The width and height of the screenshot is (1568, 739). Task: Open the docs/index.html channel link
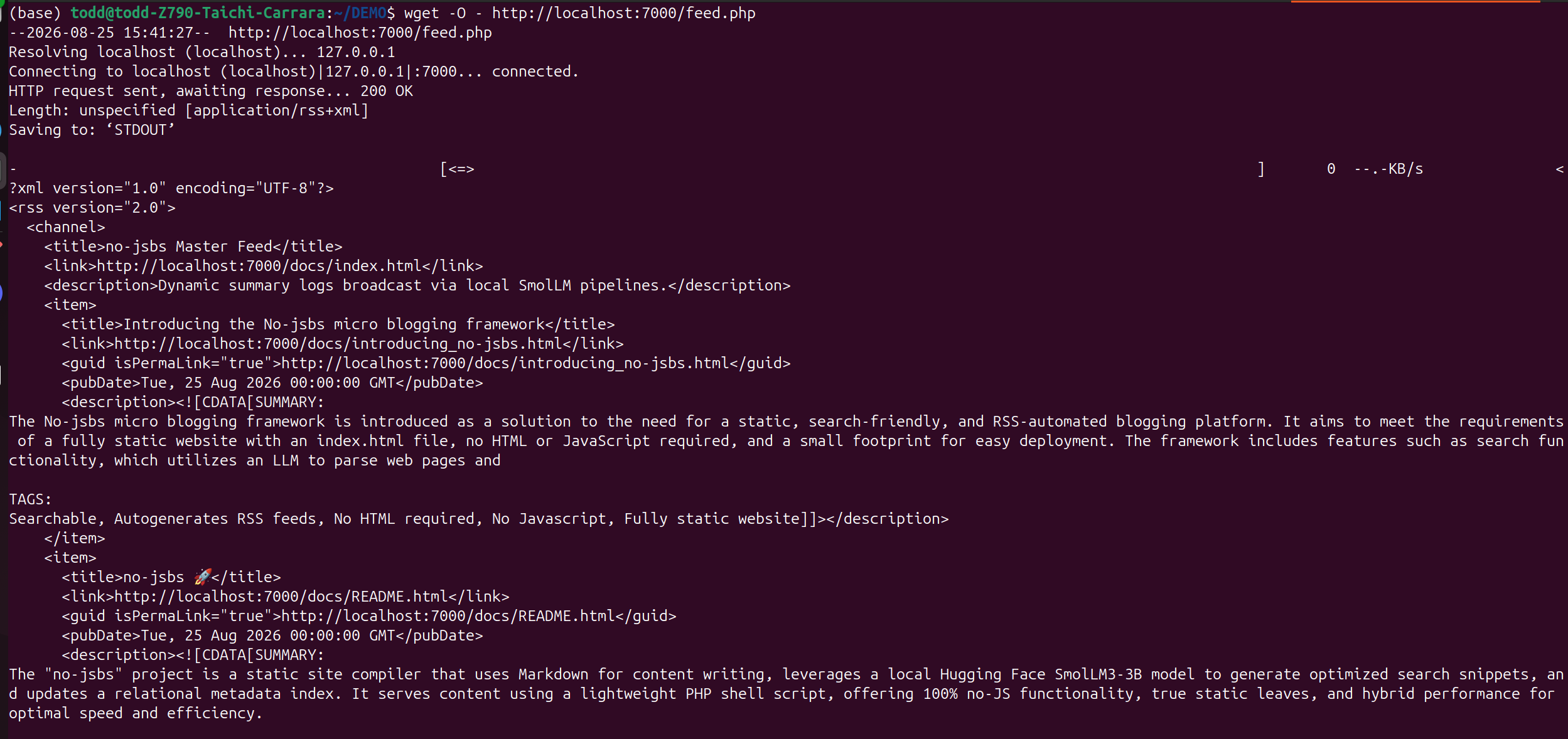(x=259, y=266)
